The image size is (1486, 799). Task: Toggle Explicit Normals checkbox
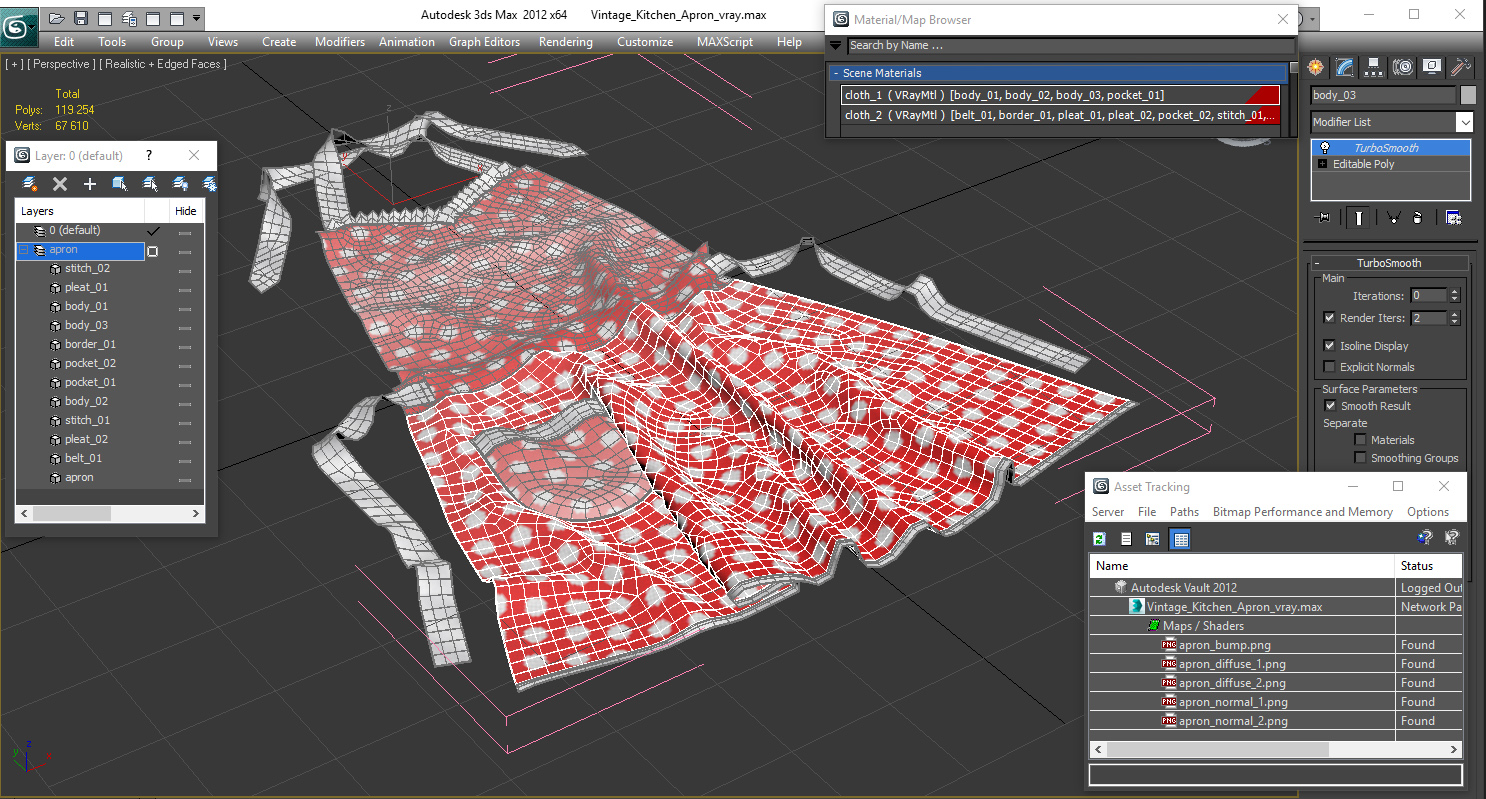coord(1329,367)
